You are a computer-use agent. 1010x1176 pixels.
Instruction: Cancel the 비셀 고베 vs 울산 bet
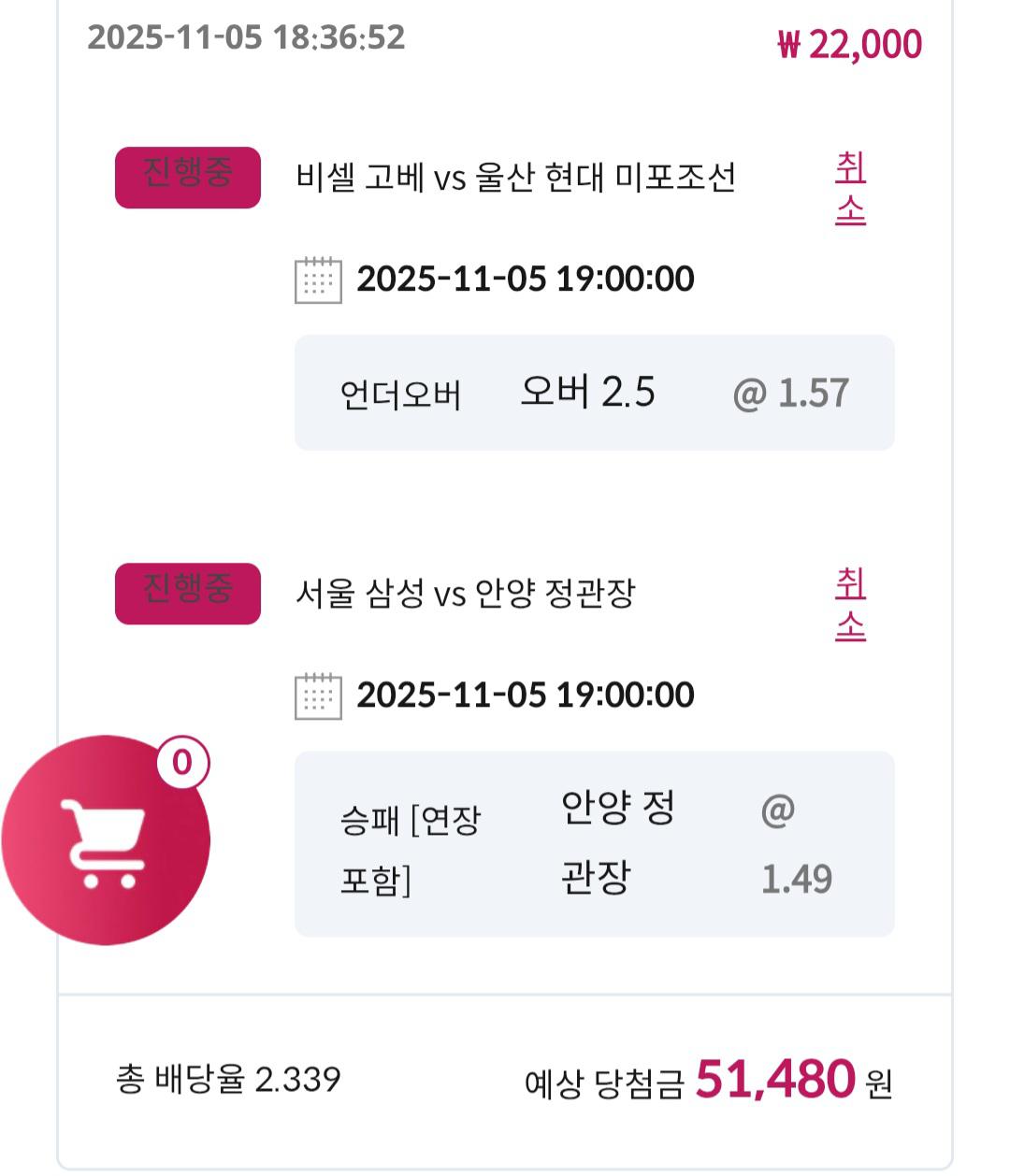tap(850, 189)
